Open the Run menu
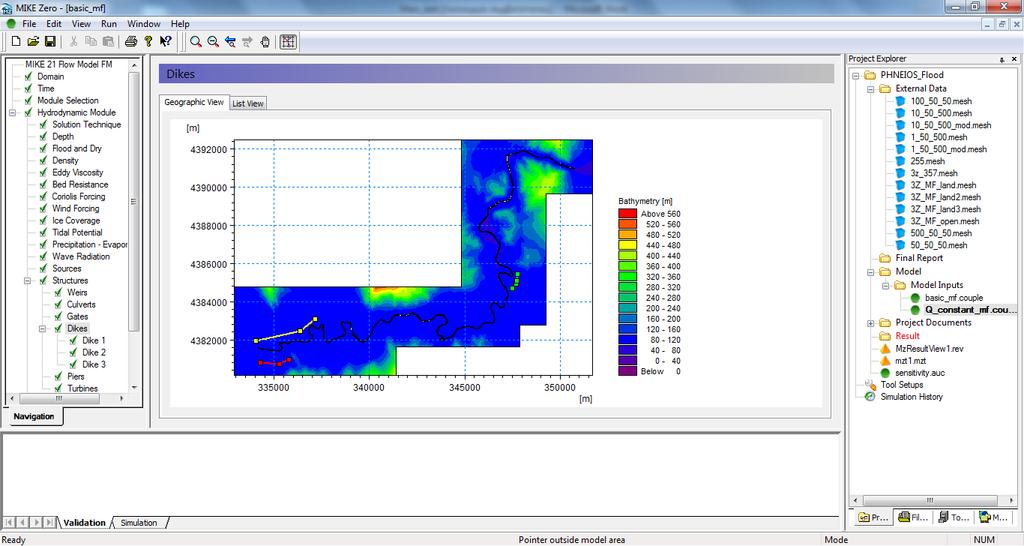This screenshot has width=1024, height=546. tap(109, 24)
